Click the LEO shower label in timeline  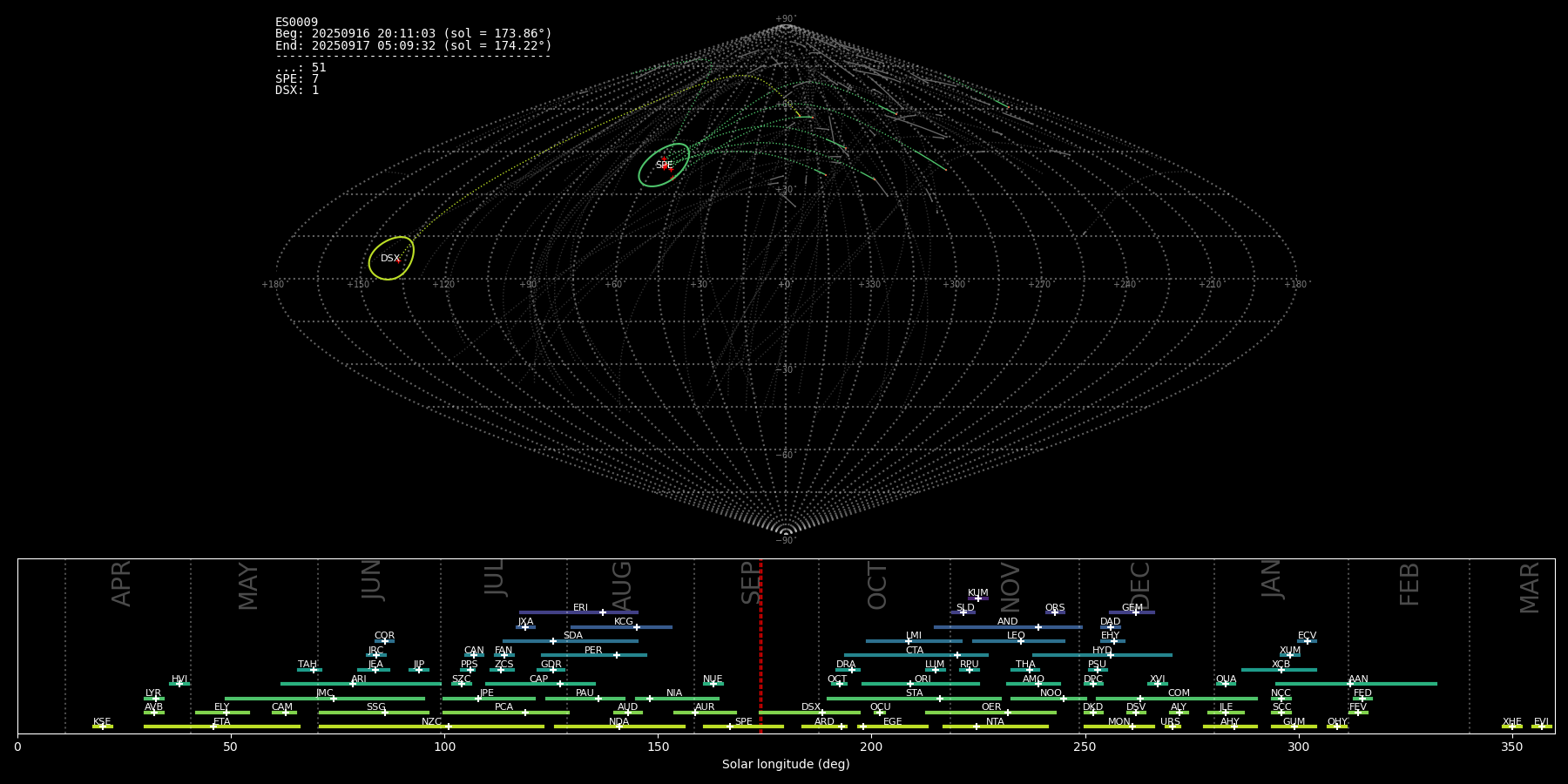tap(1016, 636)
